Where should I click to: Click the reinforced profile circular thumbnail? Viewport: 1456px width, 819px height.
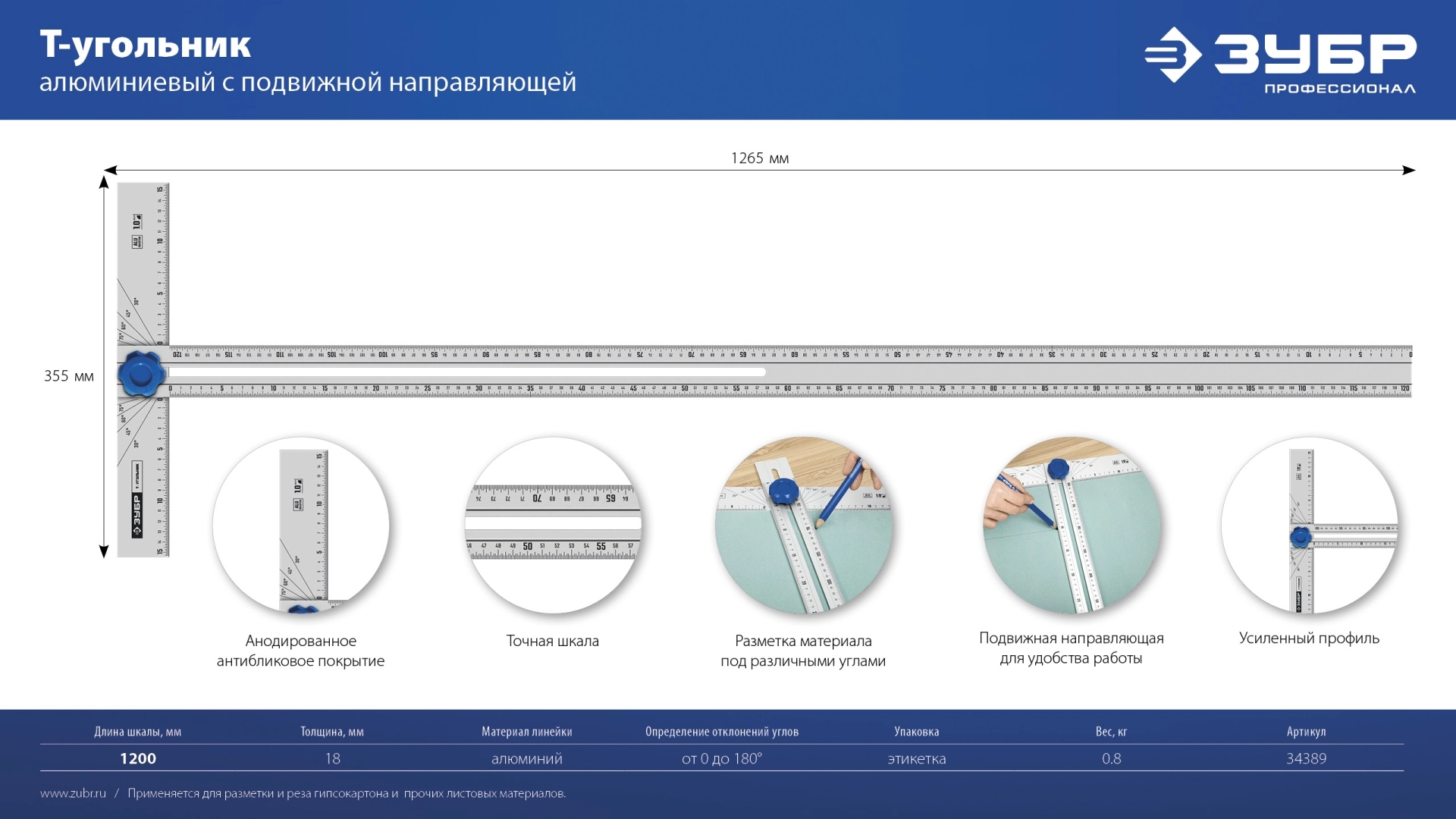pos(1309,525)
